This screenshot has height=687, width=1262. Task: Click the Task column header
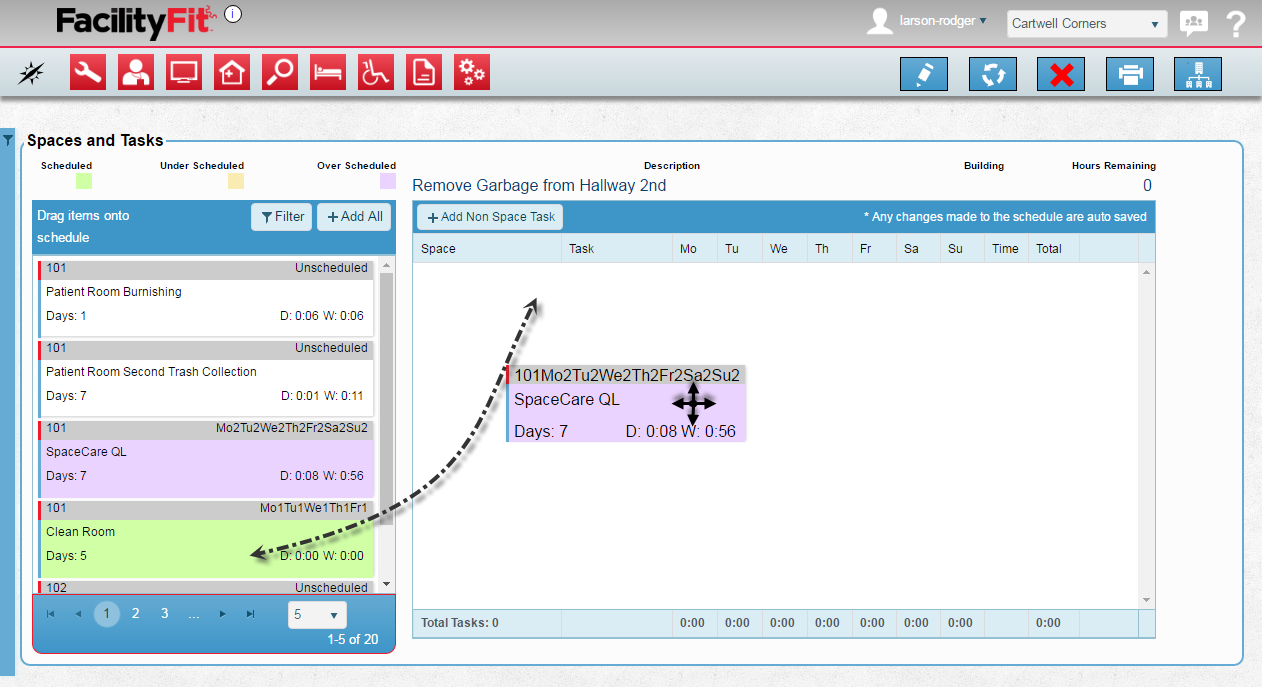pos(582,249)
